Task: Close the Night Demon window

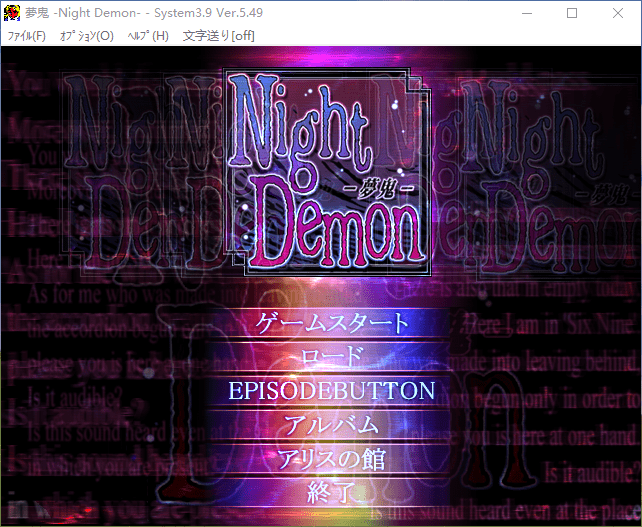Action: pos(618,13)
